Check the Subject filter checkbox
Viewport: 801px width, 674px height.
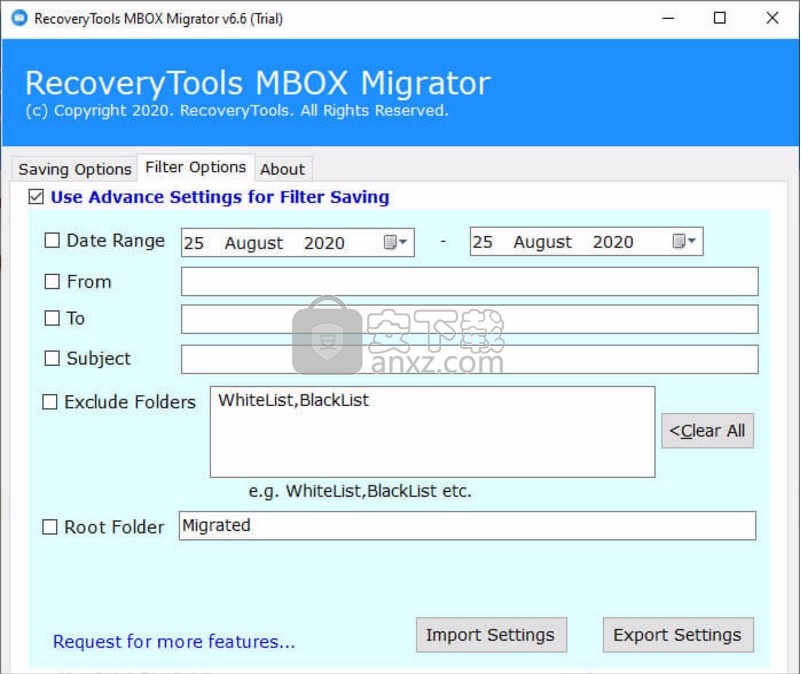click(52, 358)
